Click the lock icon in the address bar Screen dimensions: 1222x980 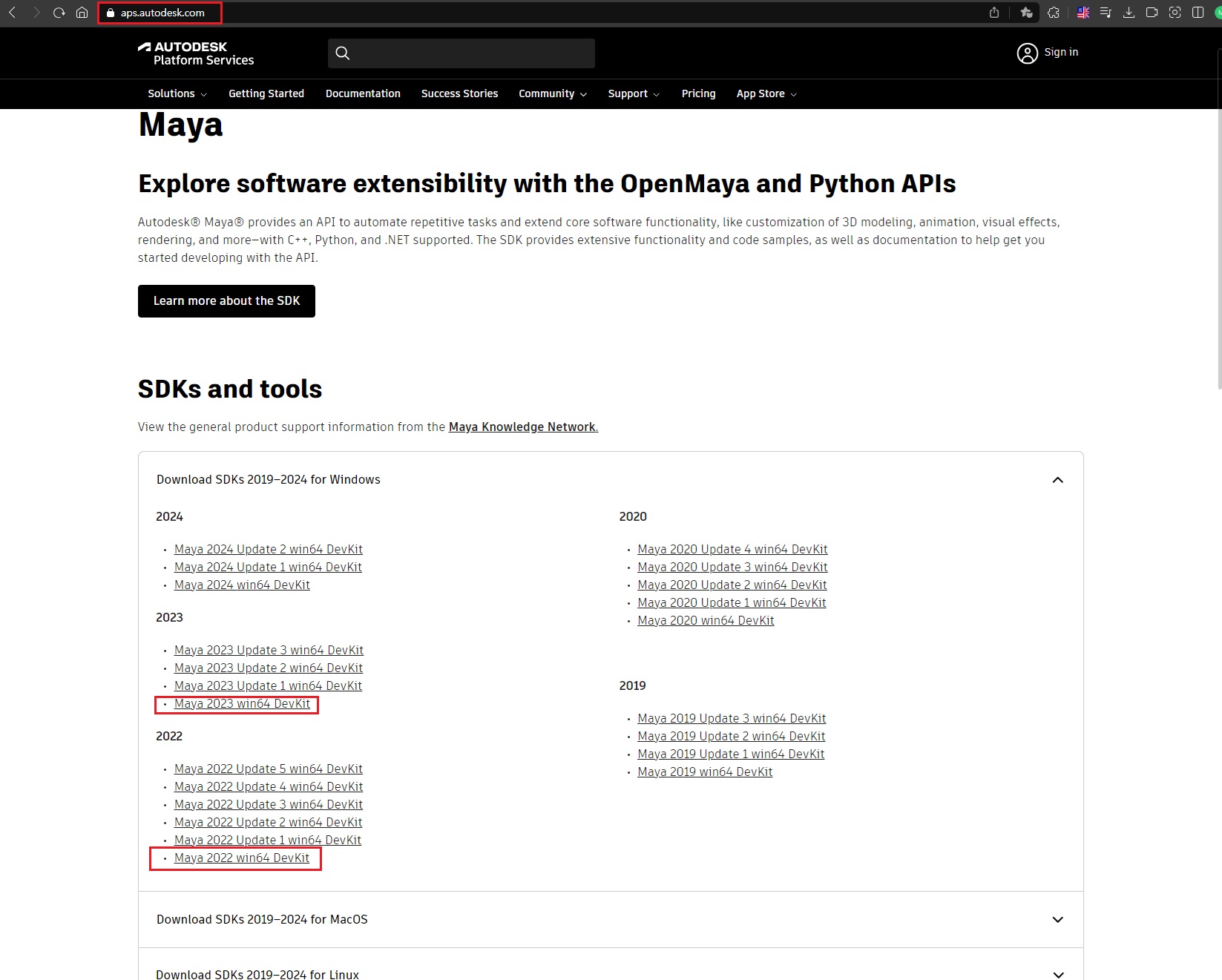(x=111, y=13)
